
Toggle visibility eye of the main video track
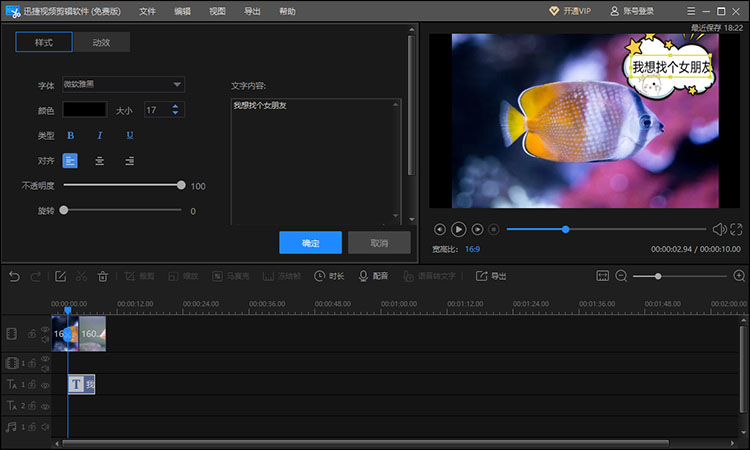click(x=45, y=329)
